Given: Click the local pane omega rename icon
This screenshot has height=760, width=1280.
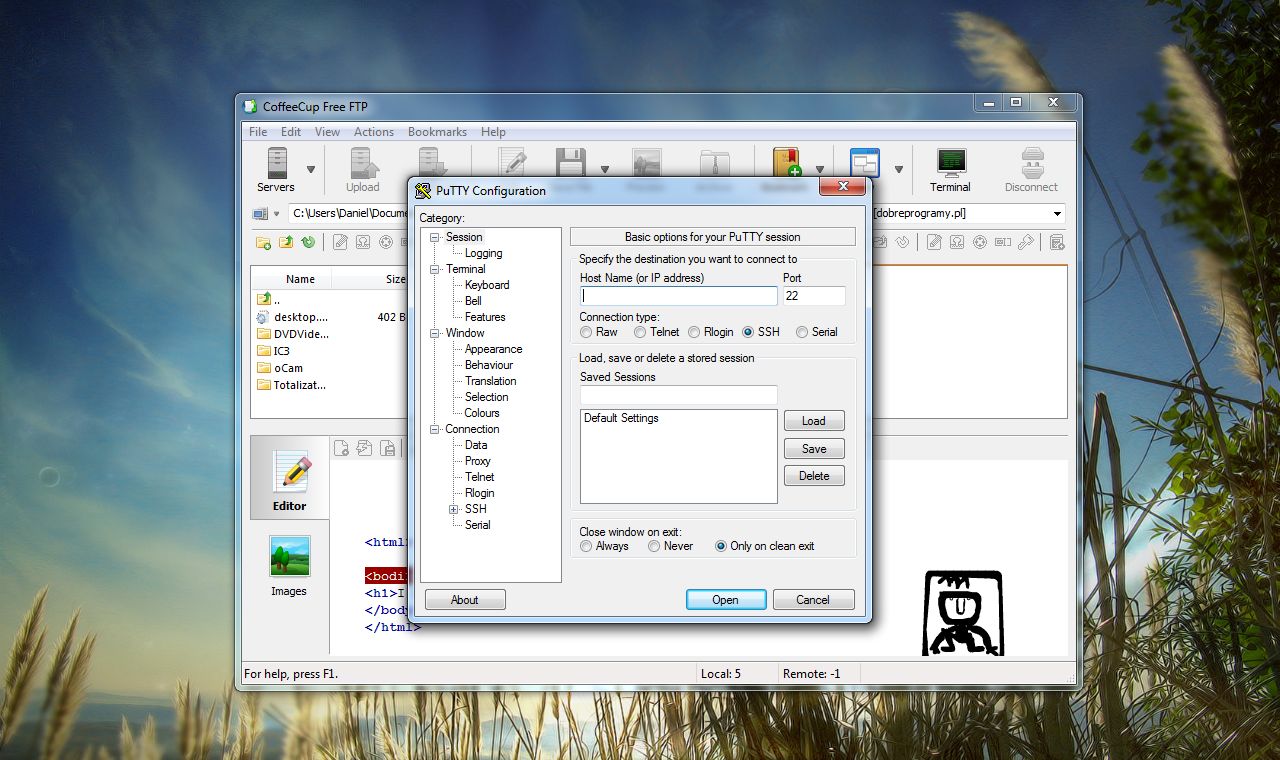Looking at the screenshot, I should [x=363, y=242].
